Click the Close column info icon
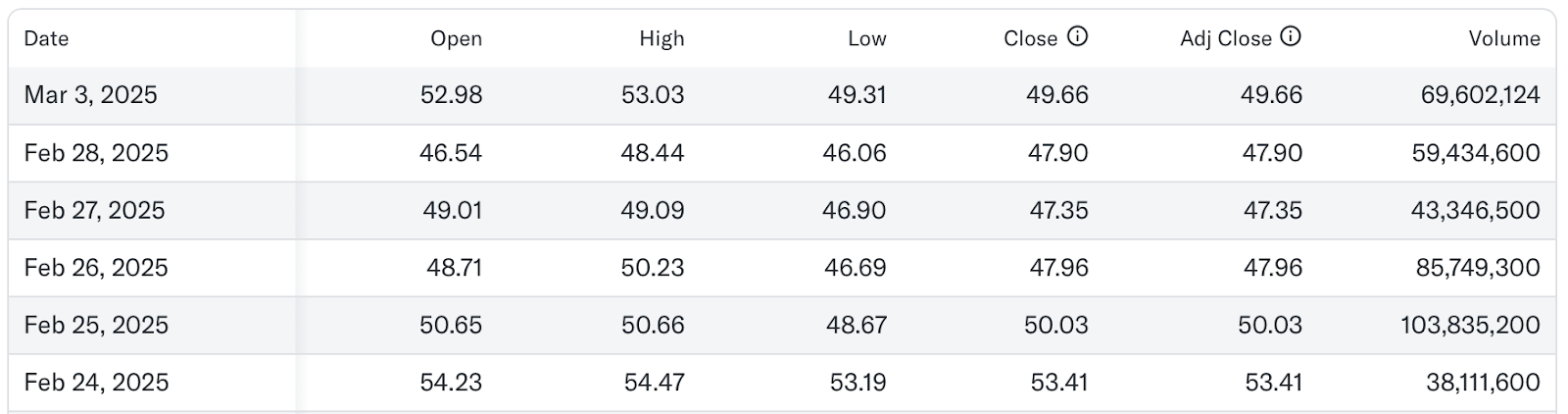1568x414 pixels. [1077, 37]
